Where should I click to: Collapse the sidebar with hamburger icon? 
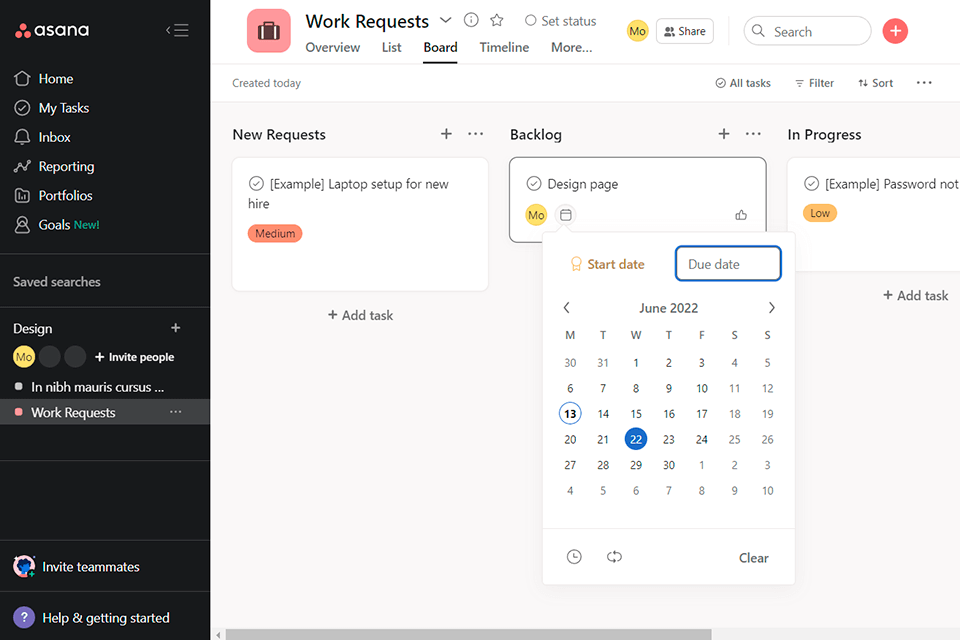click(178, 30)
